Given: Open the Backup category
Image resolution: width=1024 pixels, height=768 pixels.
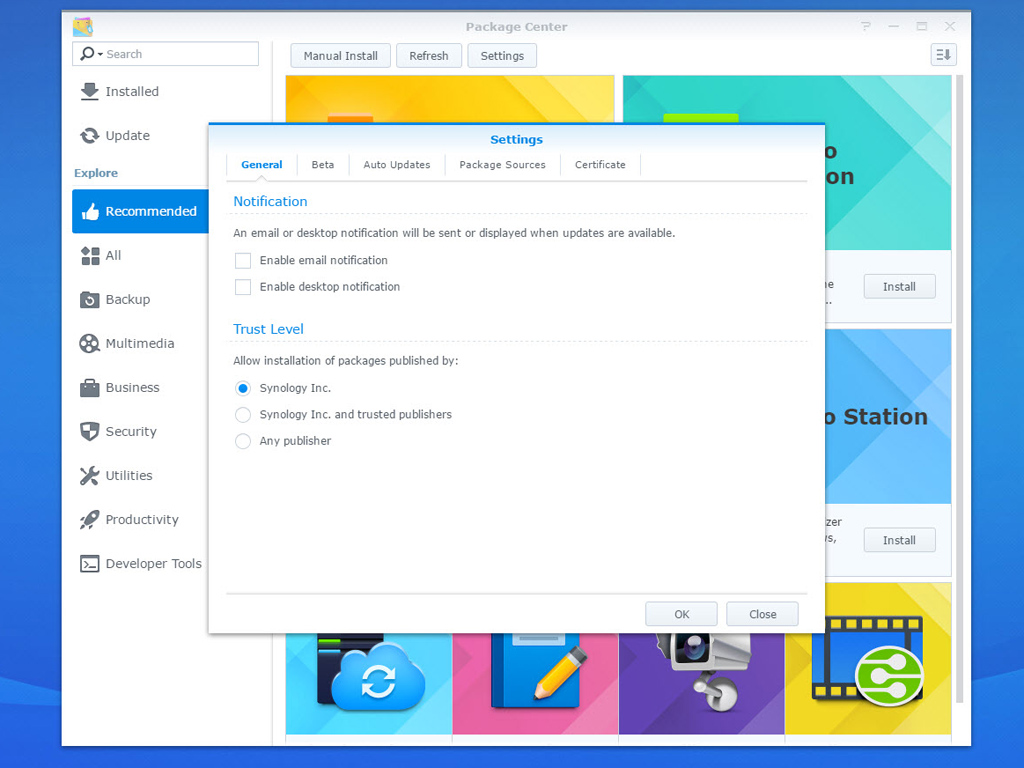Looking at the screenshot, I should point(115,299).
